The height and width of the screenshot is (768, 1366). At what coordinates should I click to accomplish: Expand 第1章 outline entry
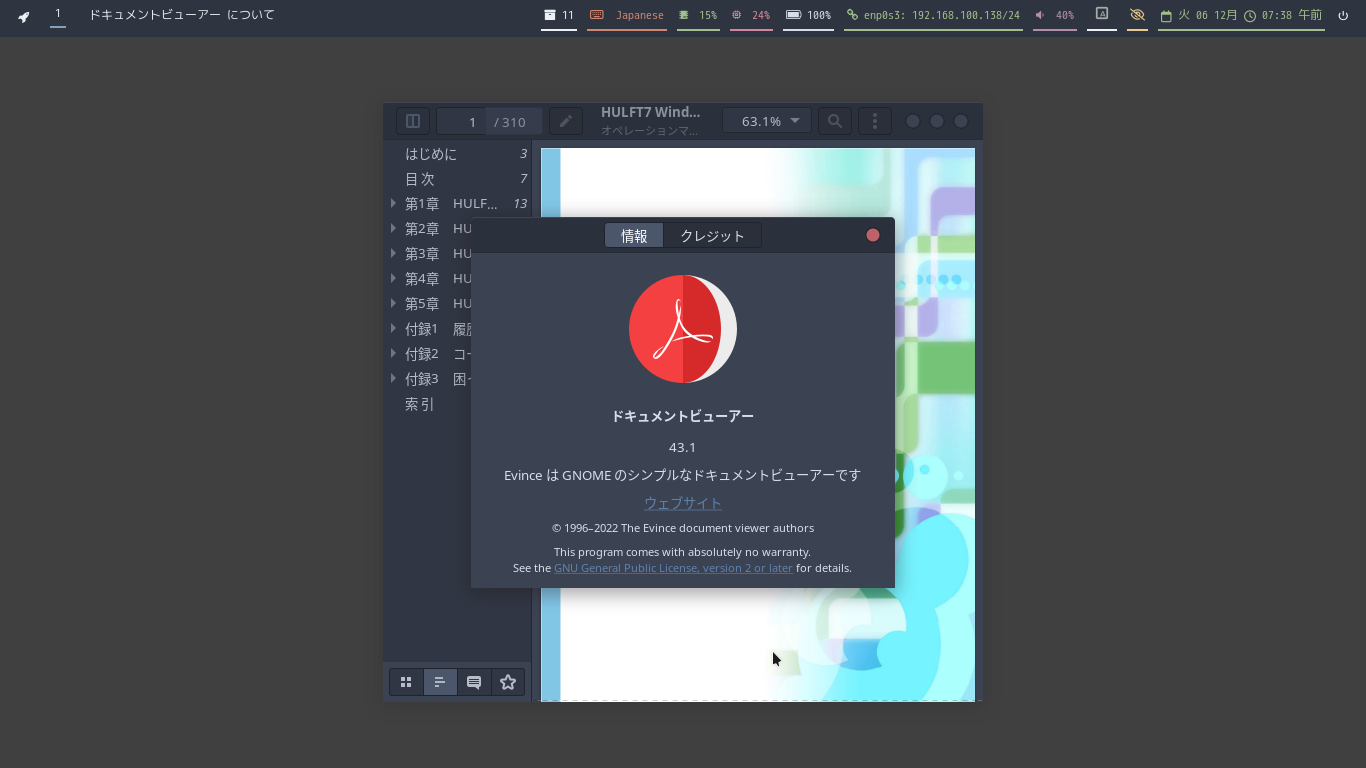(x=394, y=203)
